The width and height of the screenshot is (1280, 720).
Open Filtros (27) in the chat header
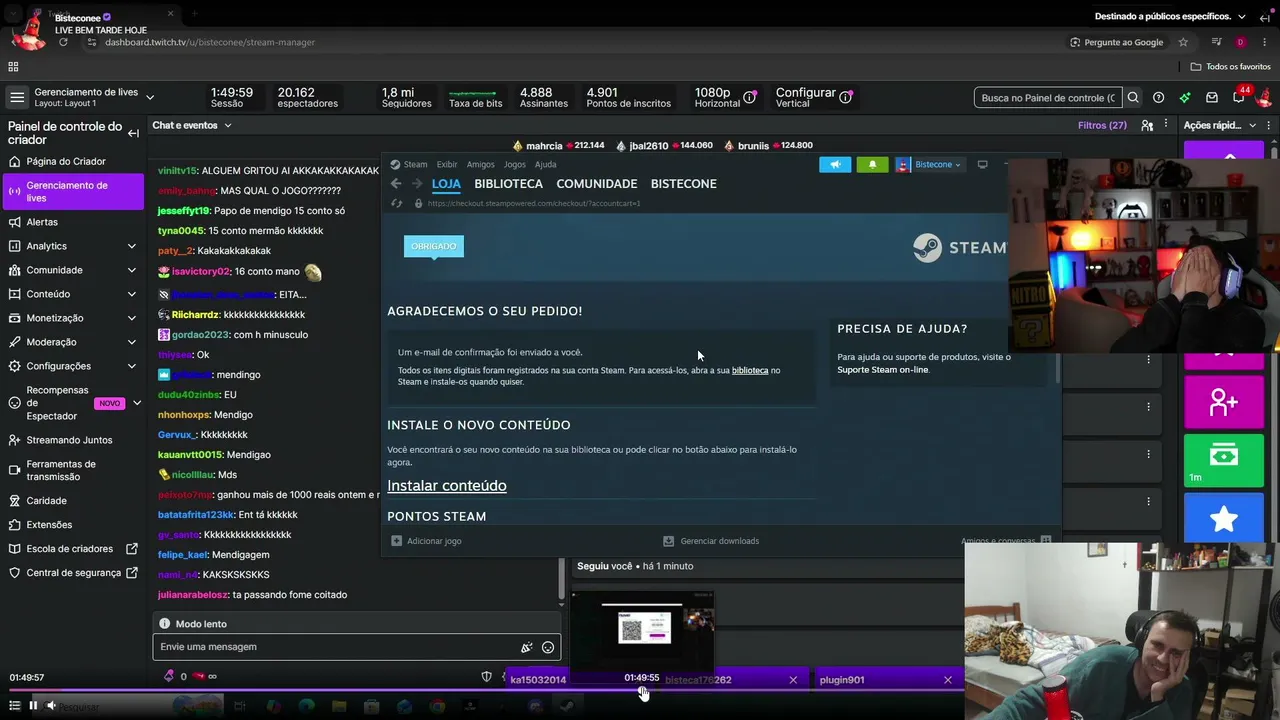point(1102,125)
